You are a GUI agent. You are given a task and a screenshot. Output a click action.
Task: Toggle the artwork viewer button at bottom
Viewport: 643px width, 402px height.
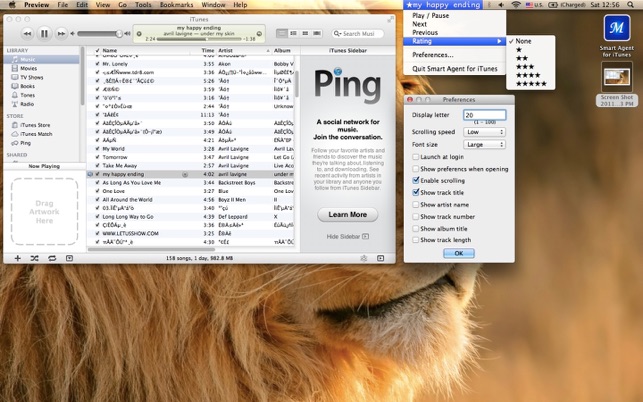coord(69,258)
